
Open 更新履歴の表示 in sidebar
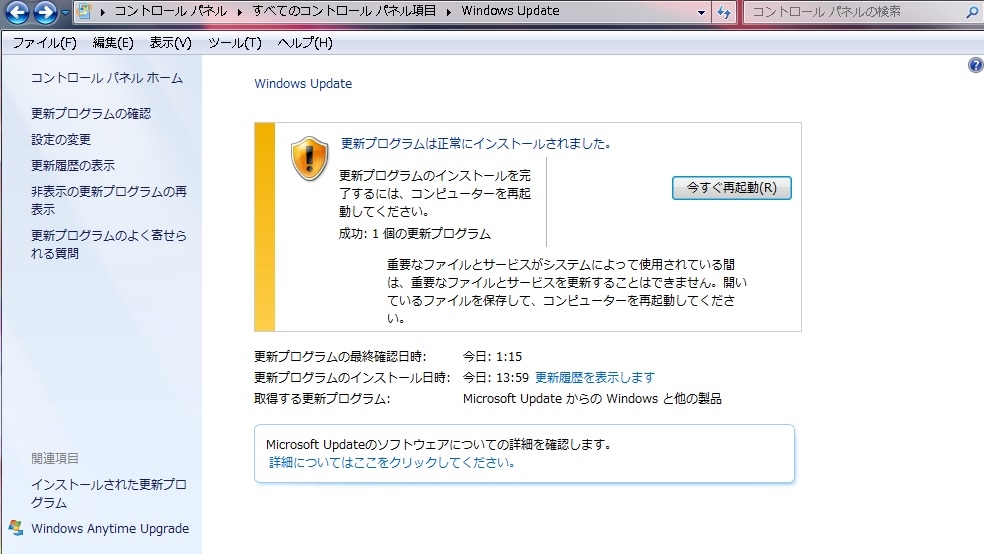coord(73,166)
